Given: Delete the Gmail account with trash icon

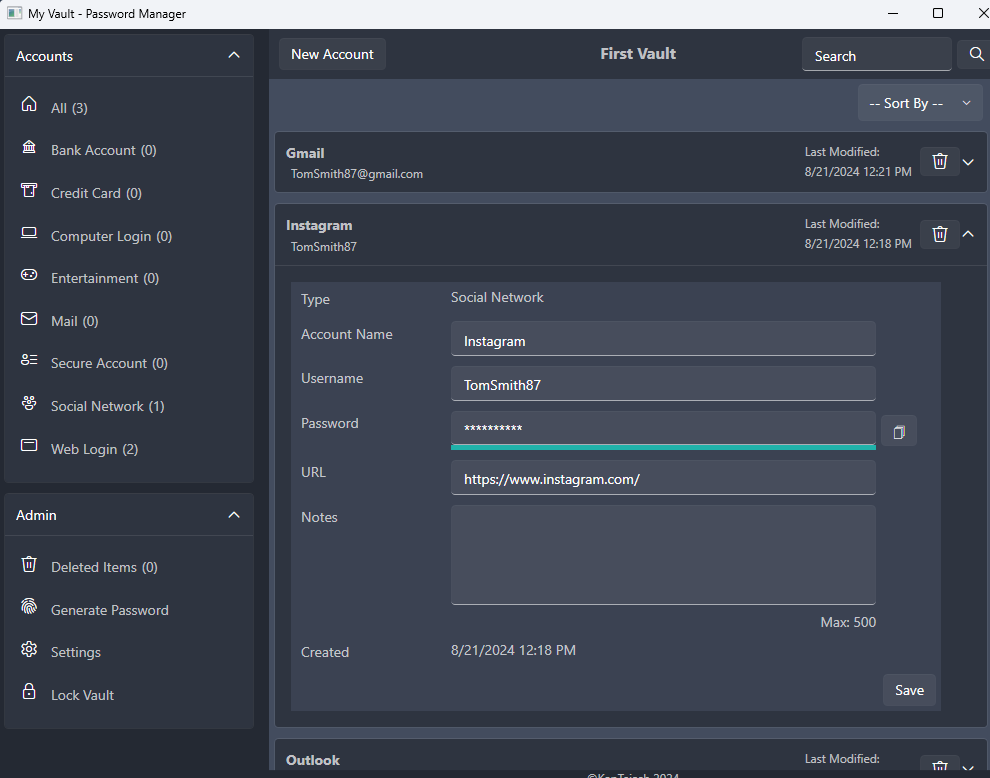Looking at the screenshot, I should (x=939, y=162).
